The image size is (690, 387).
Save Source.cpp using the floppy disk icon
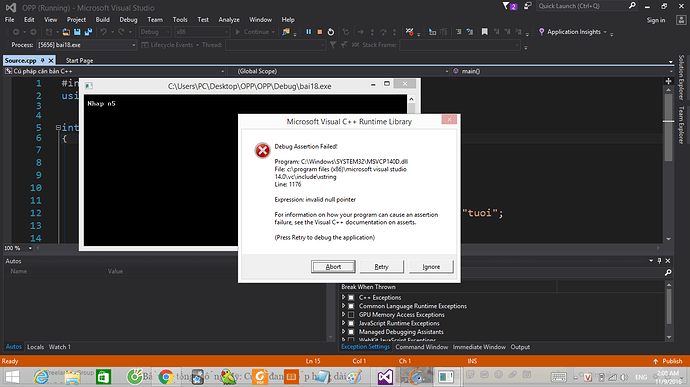point(77,32)
